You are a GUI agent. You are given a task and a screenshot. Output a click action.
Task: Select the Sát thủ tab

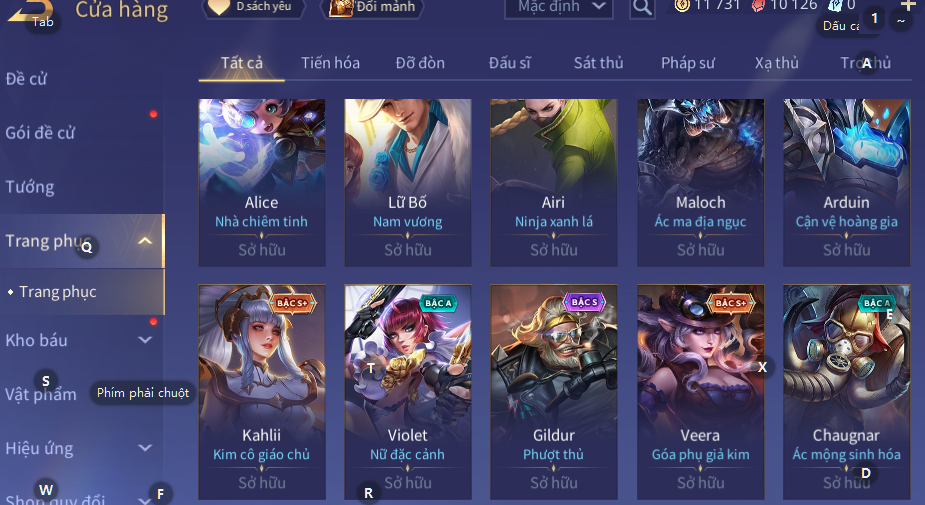click(x=598, y=63)
